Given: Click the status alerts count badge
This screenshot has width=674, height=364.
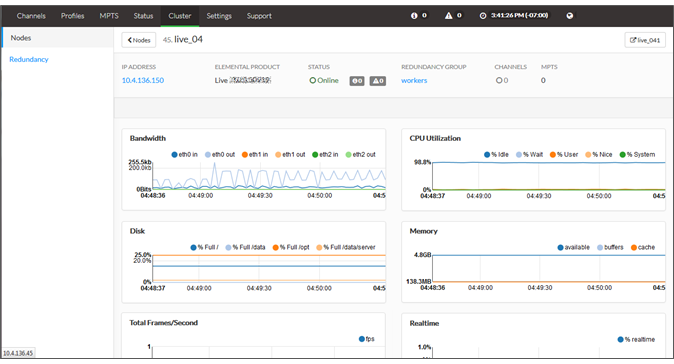Looking at the screenshot, I should coord(378,81).
